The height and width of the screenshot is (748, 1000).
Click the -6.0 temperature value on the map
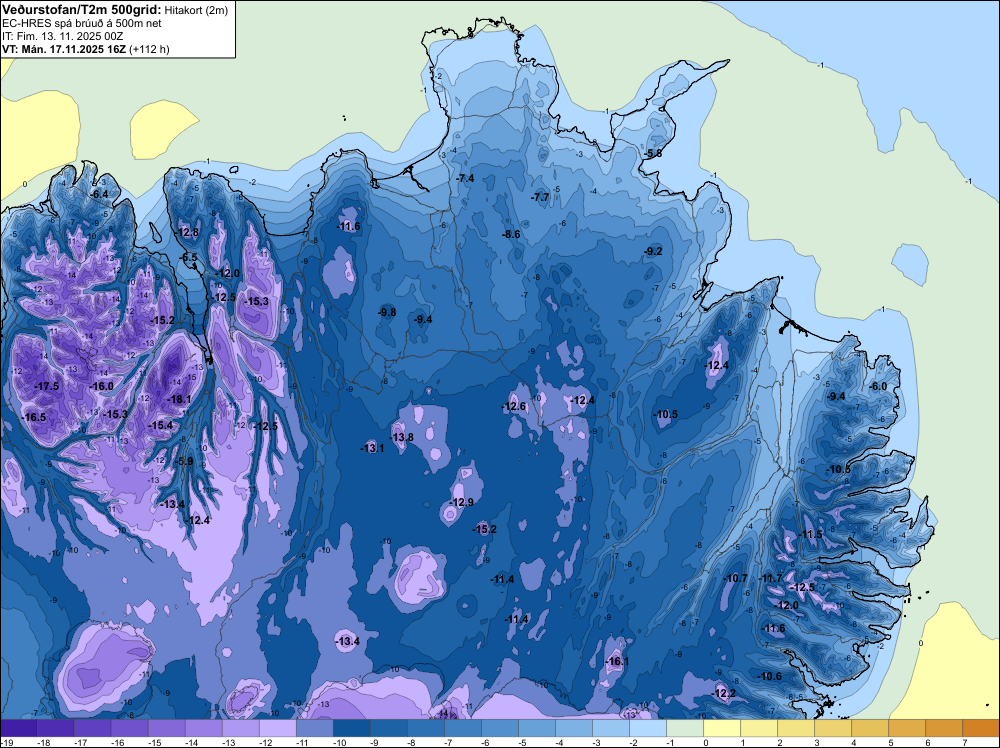tap(878, 386)
